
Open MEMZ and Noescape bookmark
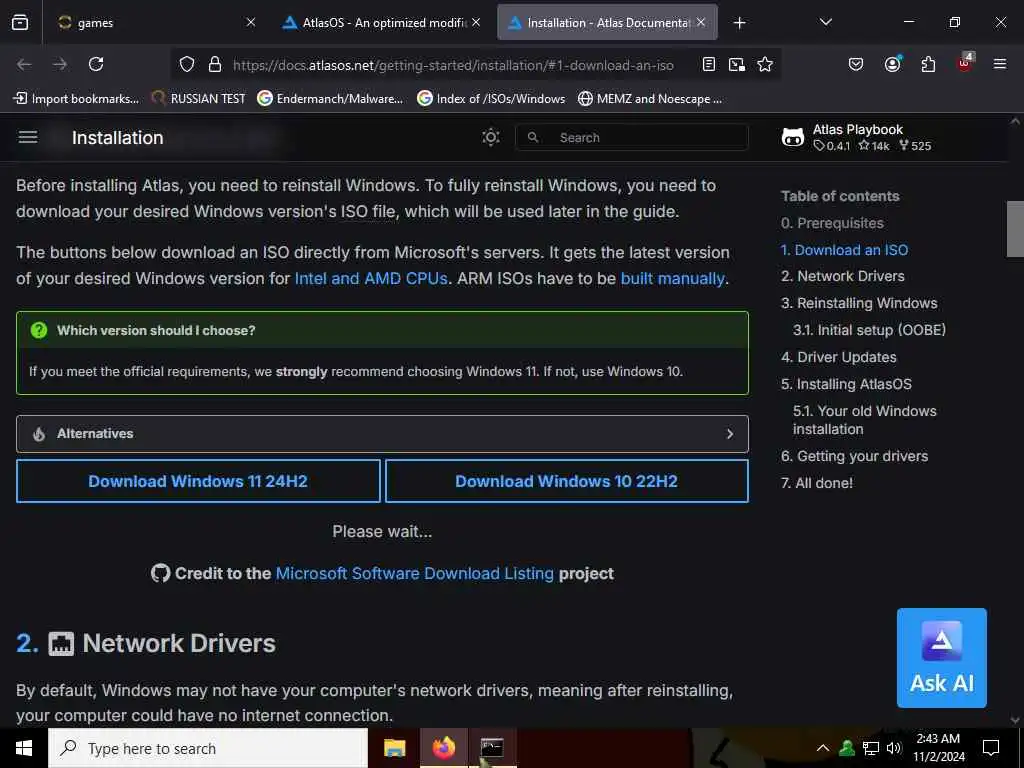[650, 99]
